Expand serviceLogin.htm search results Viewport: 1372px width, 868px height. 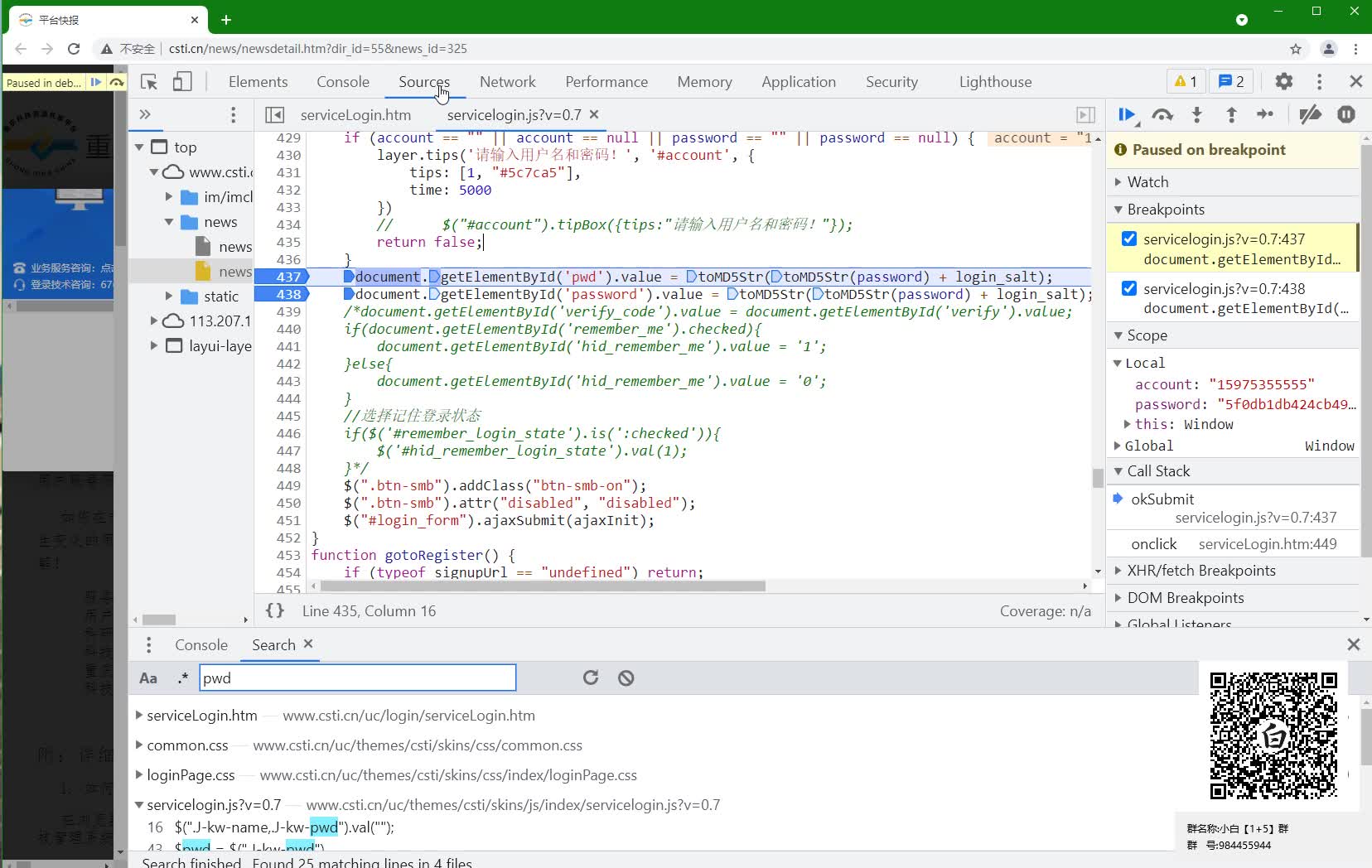click(140, 715)
